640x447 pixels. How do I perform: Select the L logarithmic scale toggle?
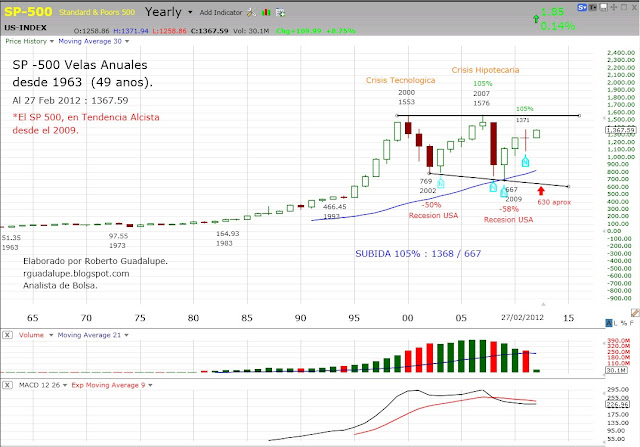(x=616, y=323)
